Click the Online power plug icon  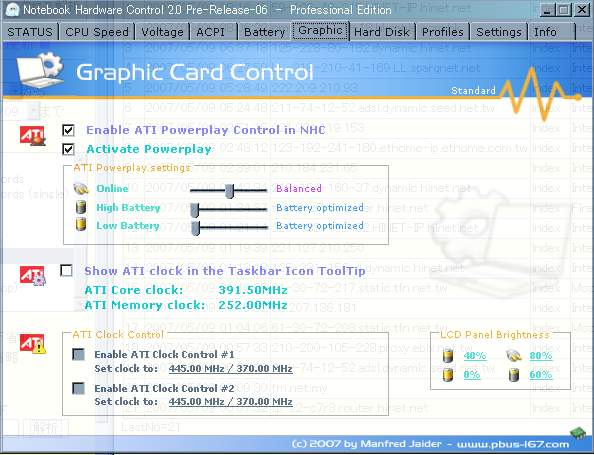[81, 189]
